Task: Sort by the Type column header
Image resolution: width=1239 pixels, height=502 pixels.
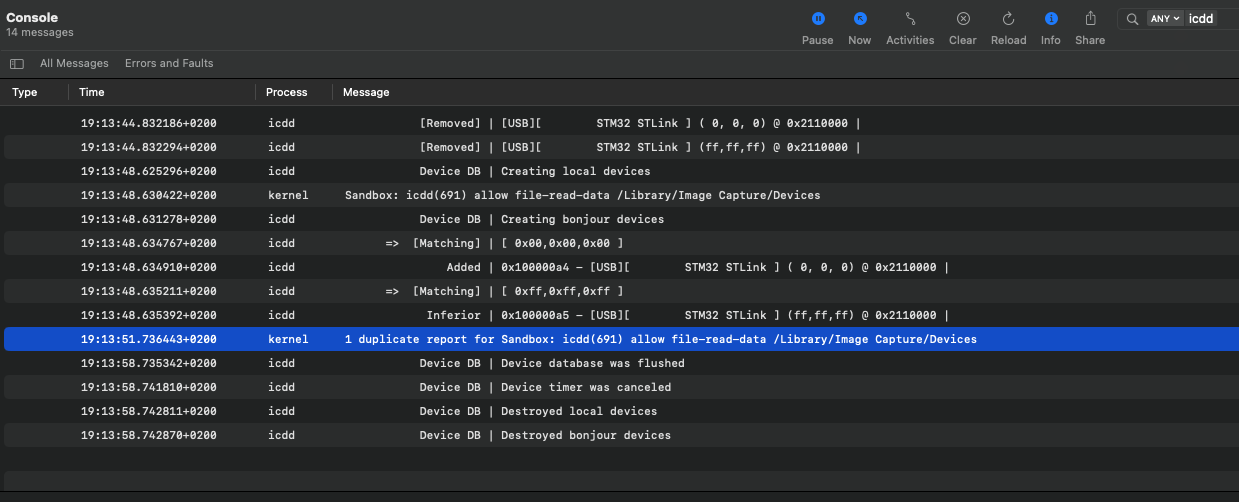Action: tap(25, 92)
